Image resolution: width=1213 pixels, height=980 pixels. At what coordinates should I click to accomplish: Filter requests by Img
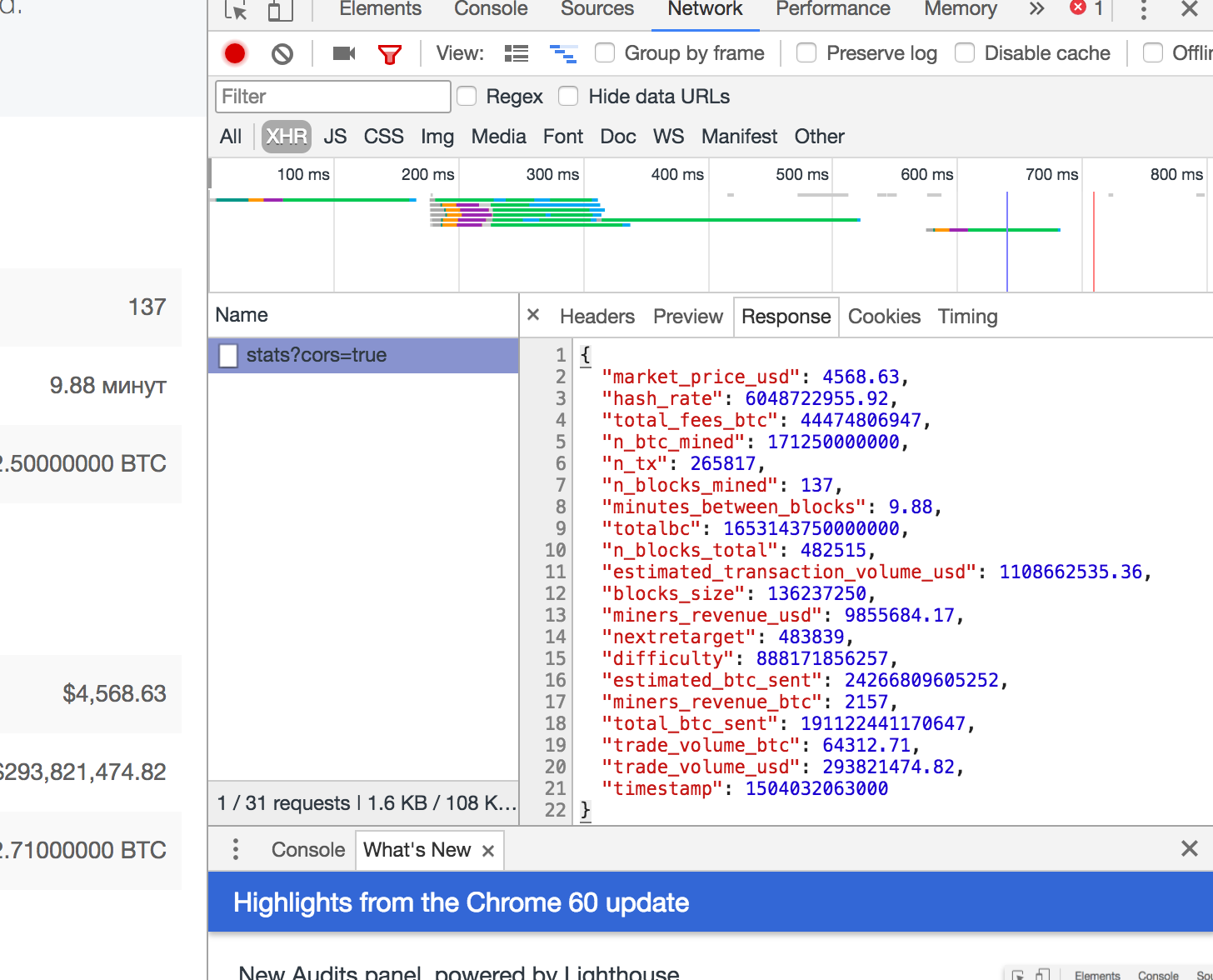click(x=437, y=137)
